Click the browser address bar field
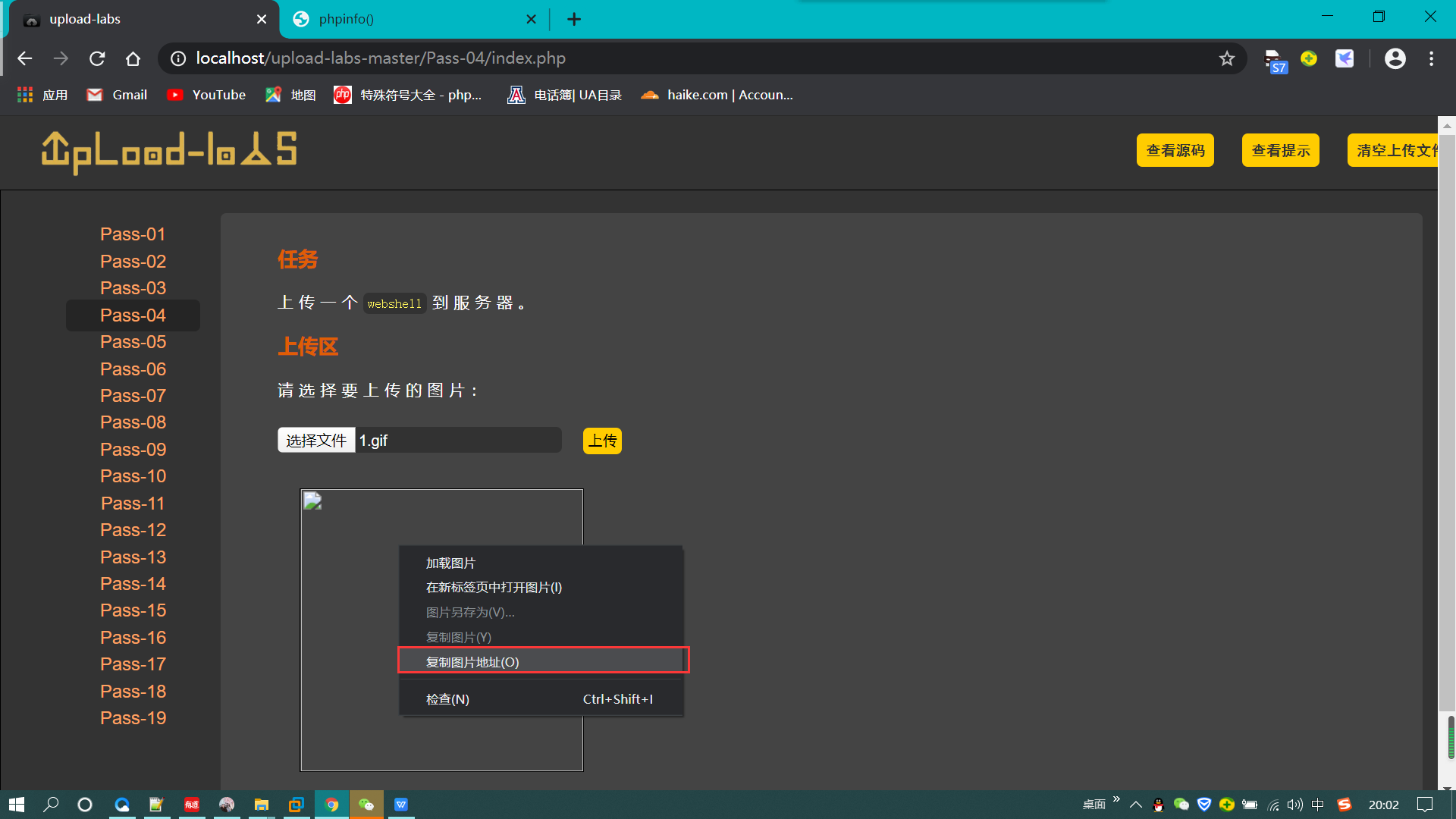The width and height of the screenshot is (1456, 819). point(682,58)
